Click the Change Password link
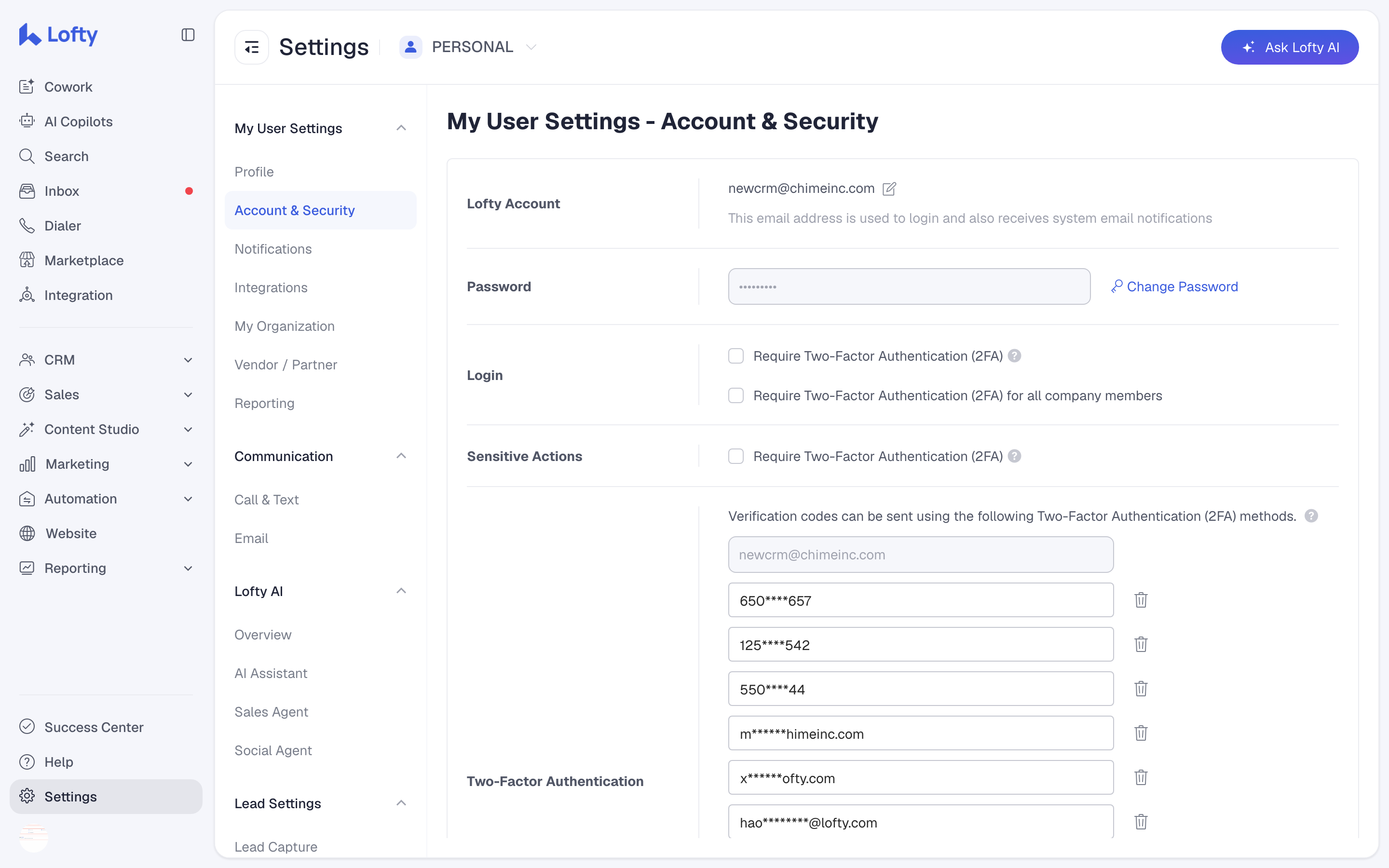The height and width of the screenshot is (868, 1389). [1174, 286]
